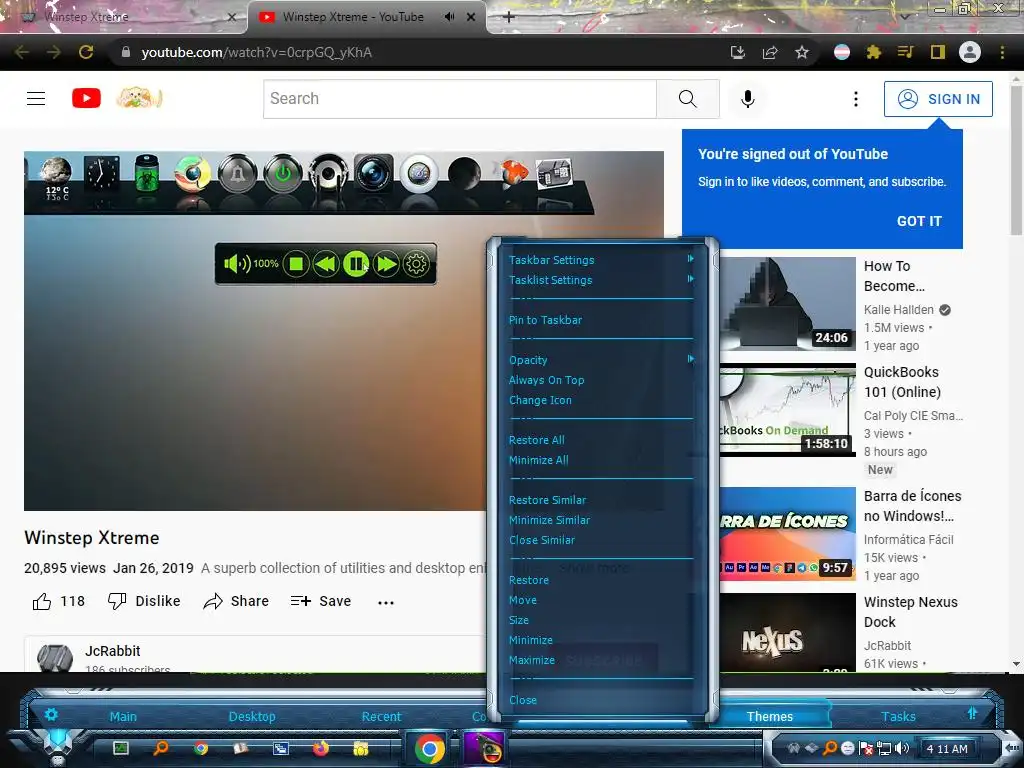The width and height of the screenshot is (1024, 768).
Task: Open the How To Become video thumbnail
Action: (x=788, y=304)
